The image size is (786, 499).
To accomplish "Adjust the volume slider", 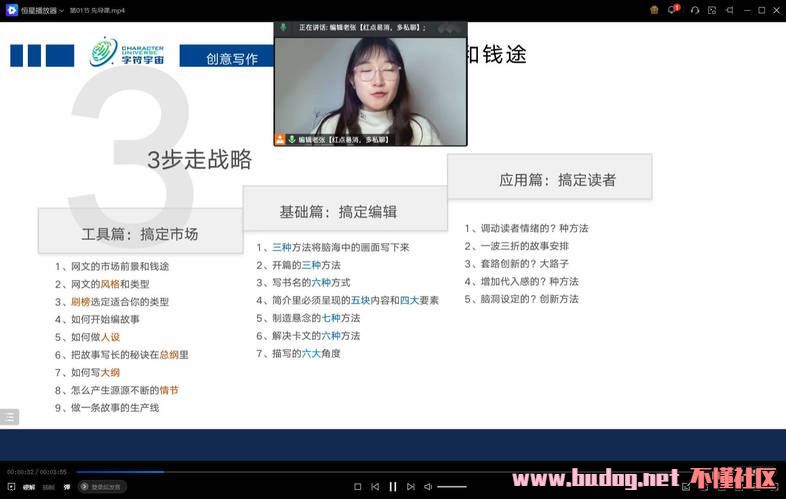I will (452, 486).
